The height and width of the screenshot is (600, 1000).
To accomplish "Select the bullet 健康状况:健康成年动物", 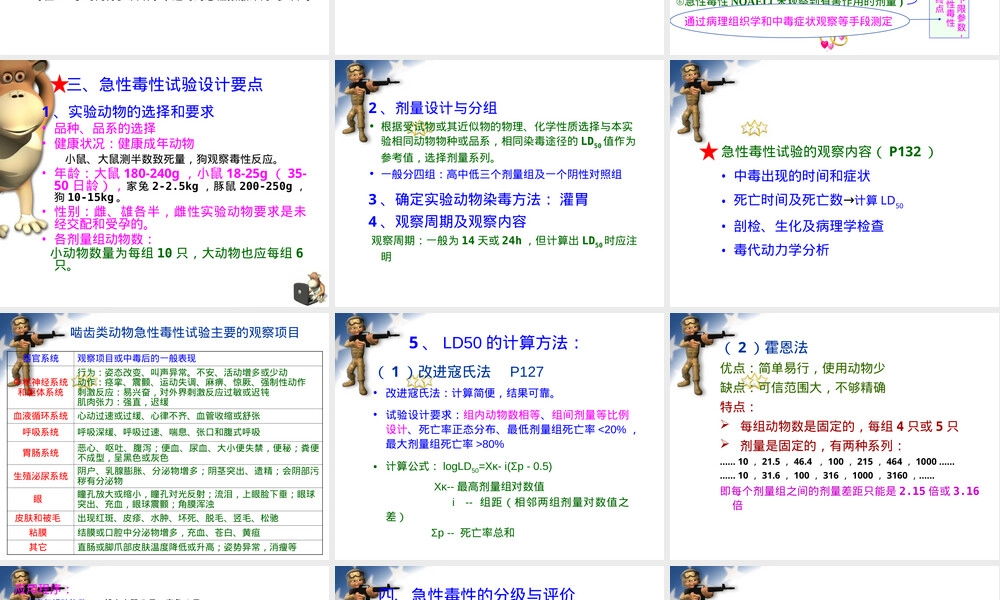I will tap(124, 143).
